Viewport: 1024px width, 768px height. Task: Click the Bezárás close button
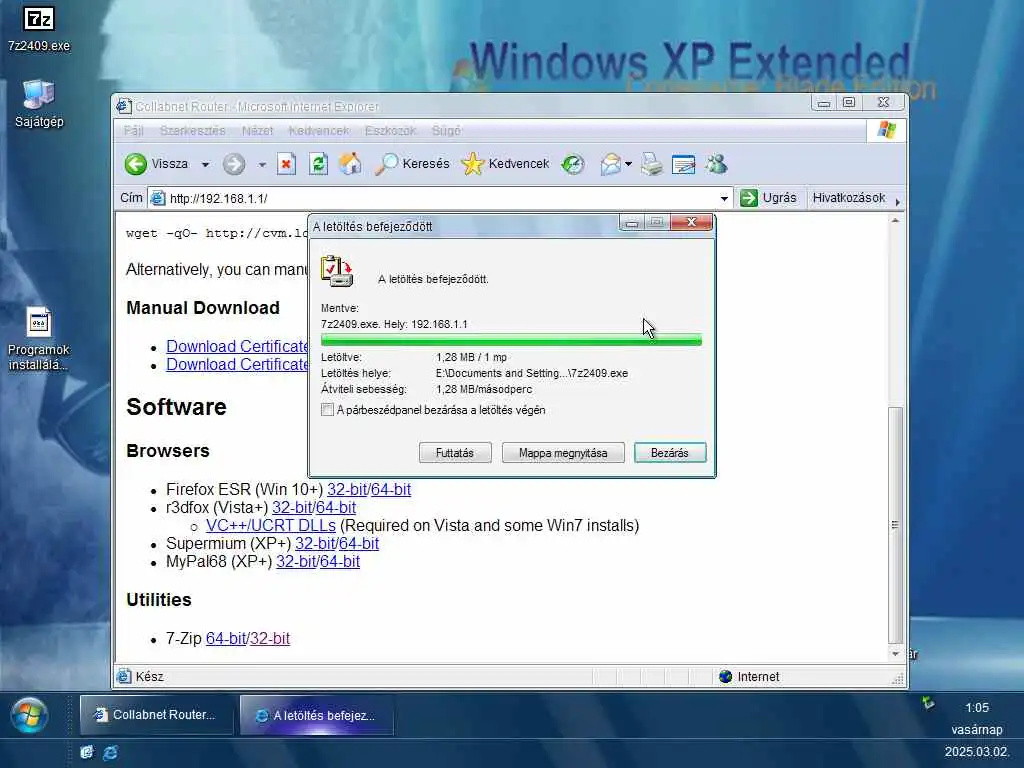669,453
